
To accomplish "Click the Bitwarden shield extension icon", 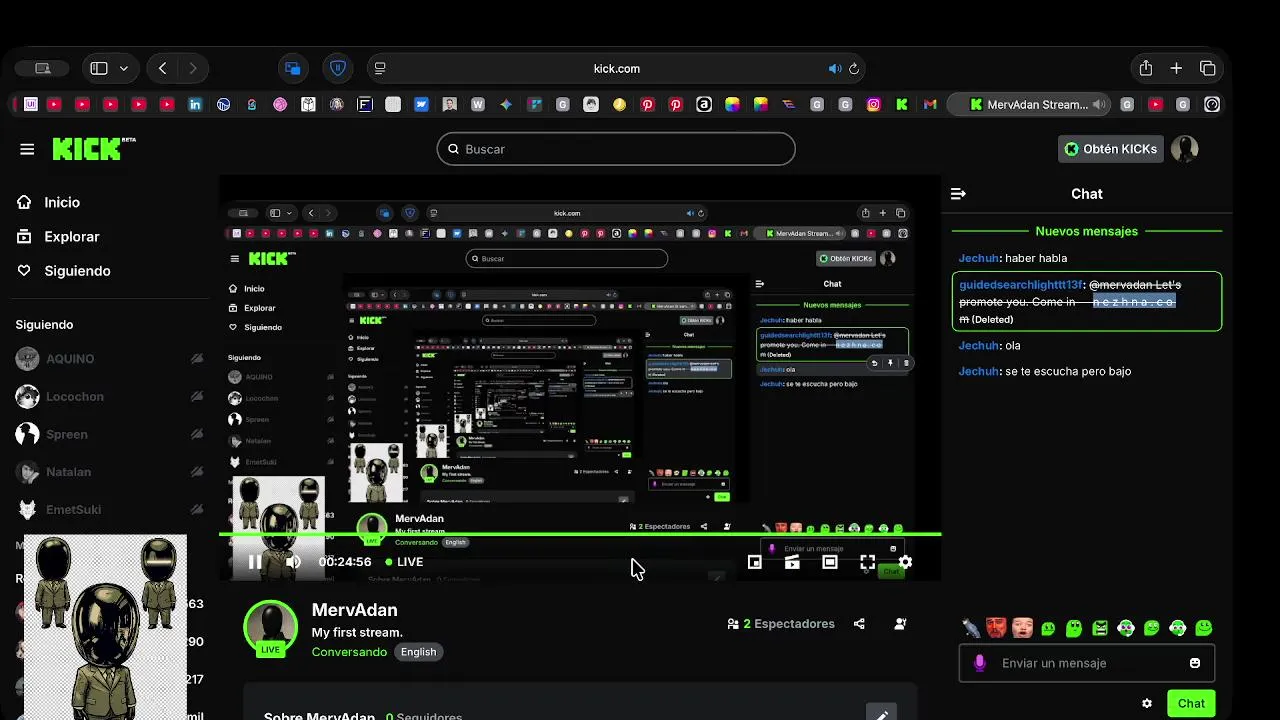I will coord(338,68).
